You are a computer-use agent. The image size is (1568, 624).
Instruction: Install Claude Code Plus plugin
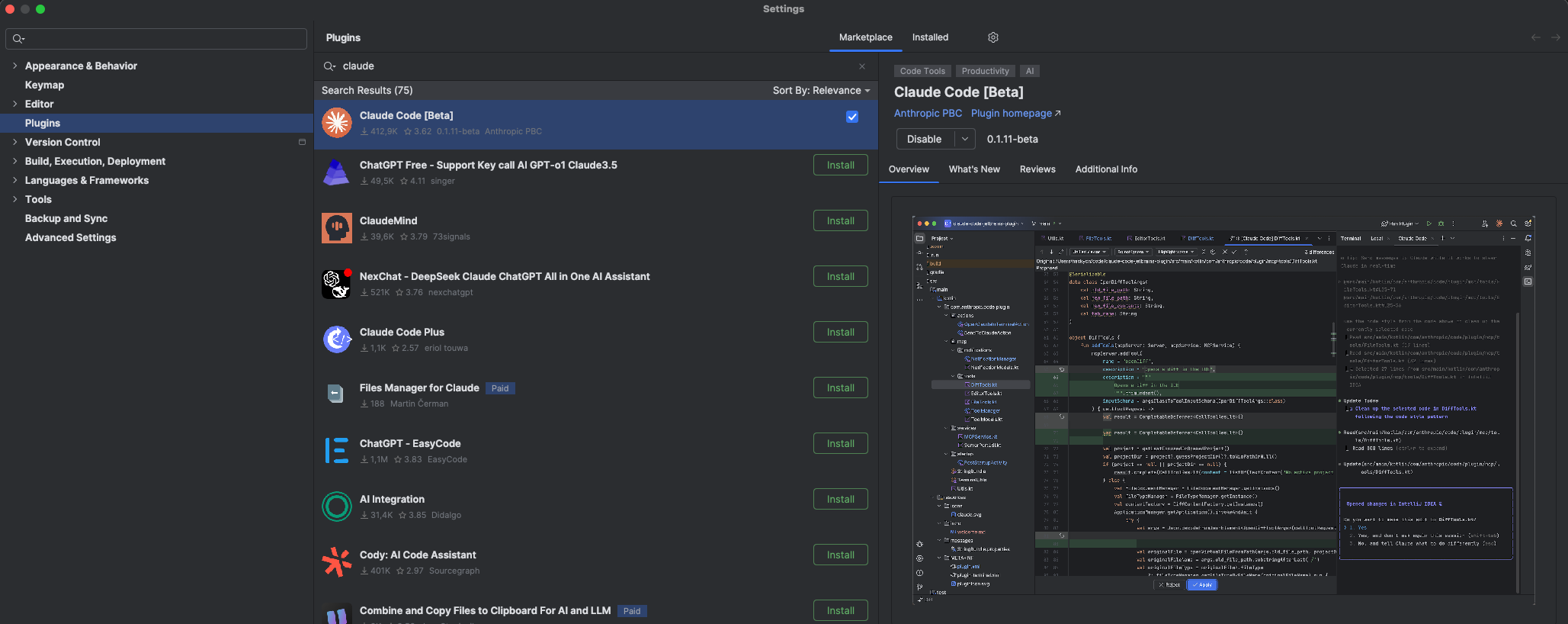point(840,332)
